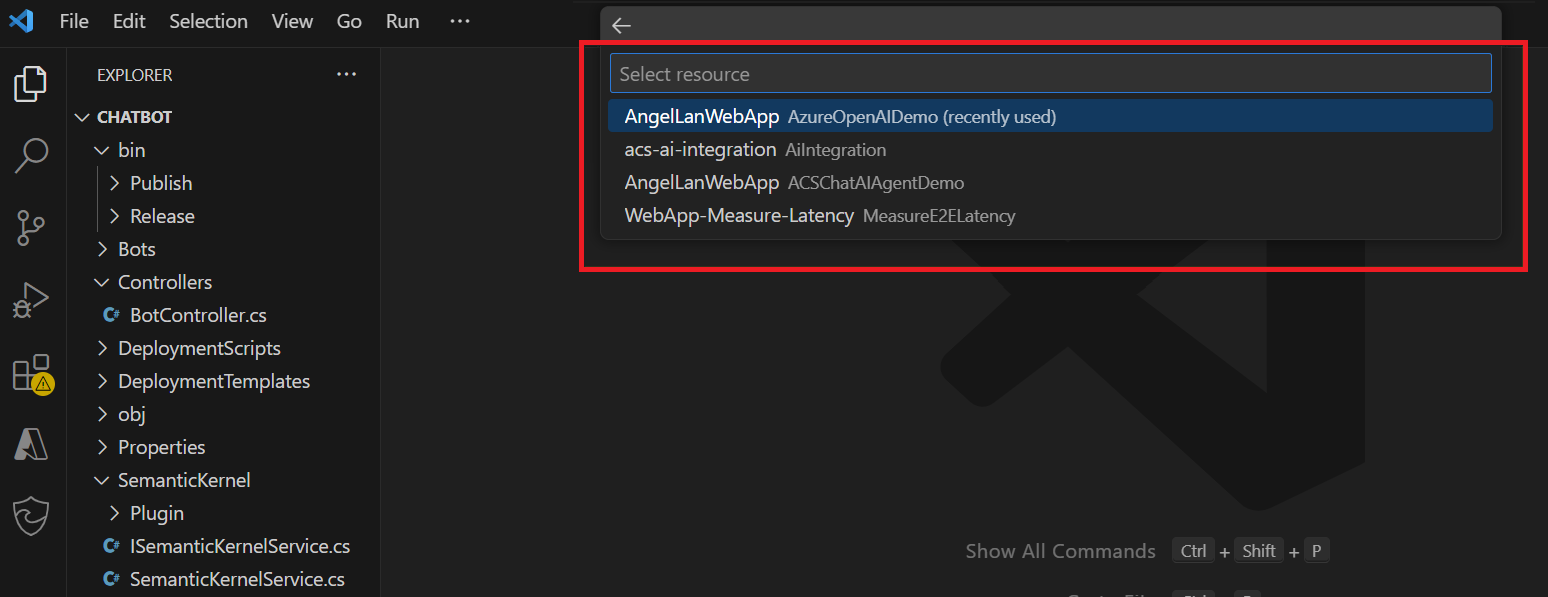This screenshot has height=597, width=1548.
Task: Click the VS Code logo icon
Action: tap(21, 21)
